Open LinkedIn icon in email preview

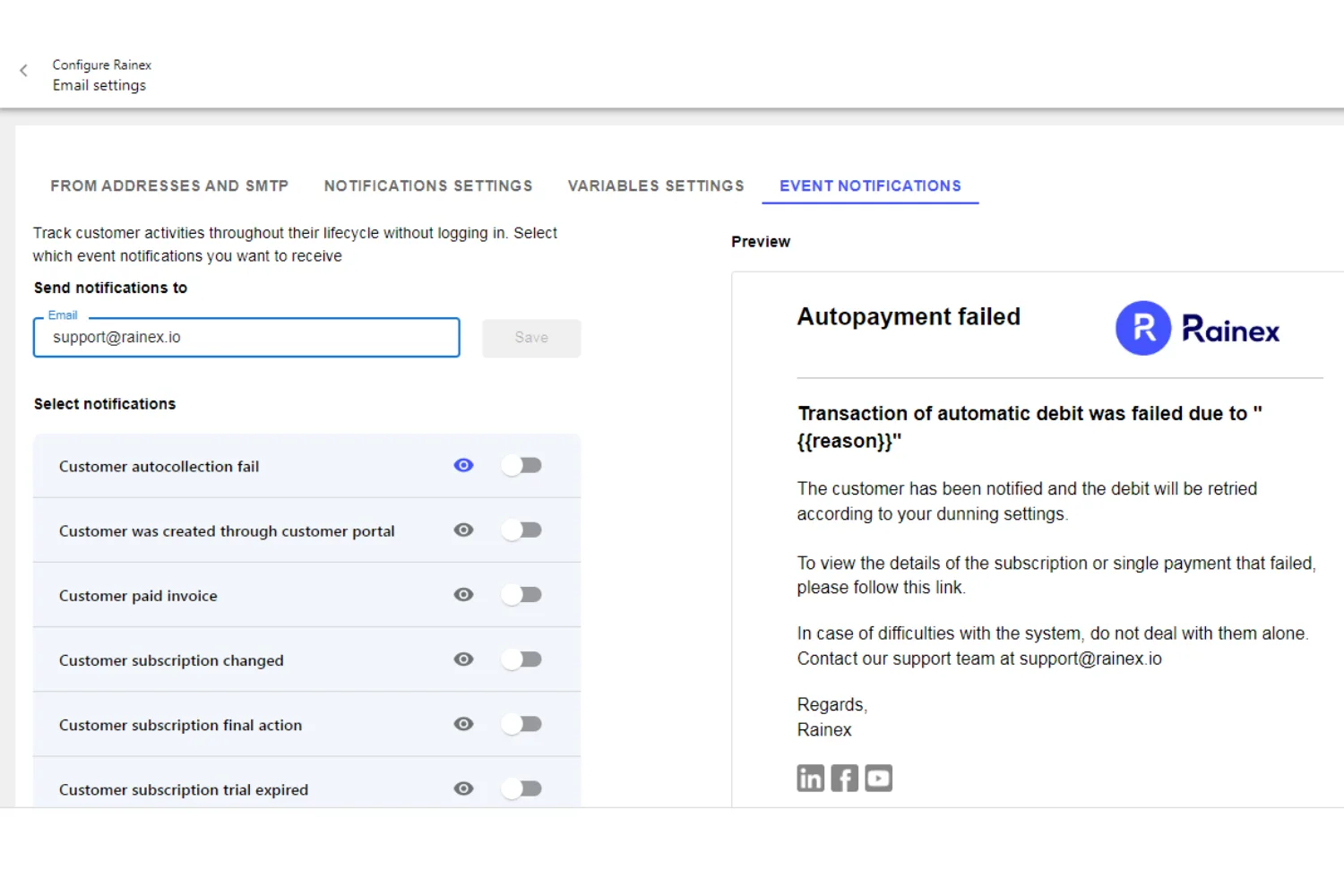coord(811,778)
